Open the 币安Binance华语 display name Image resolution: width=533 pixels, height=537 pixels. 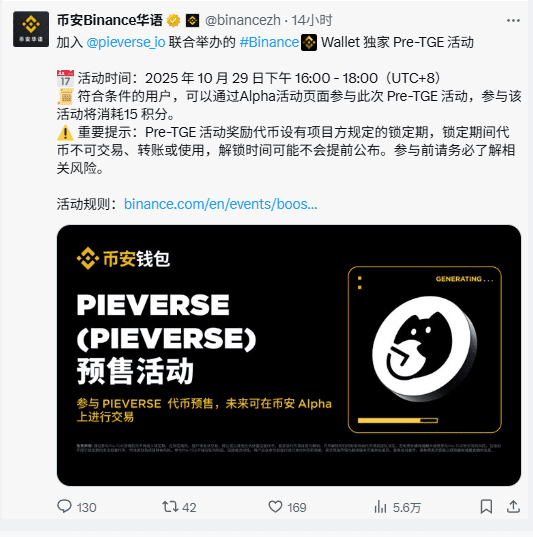(110, 21)
